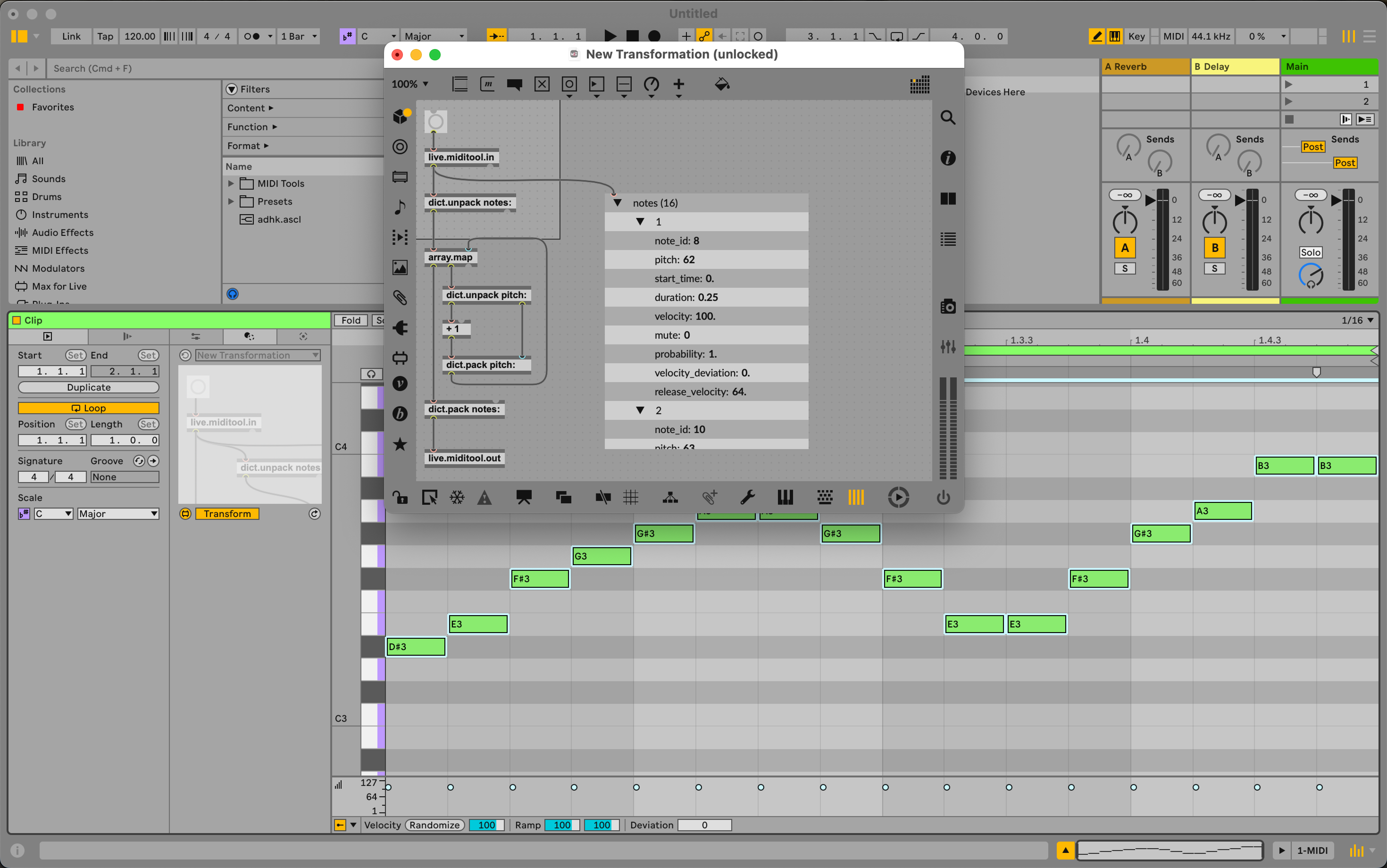Viewport: 1387px width, 868px height.
Task: Solo the A Reverb return track
Action: pyautogui.click(x=1125, y=268)
